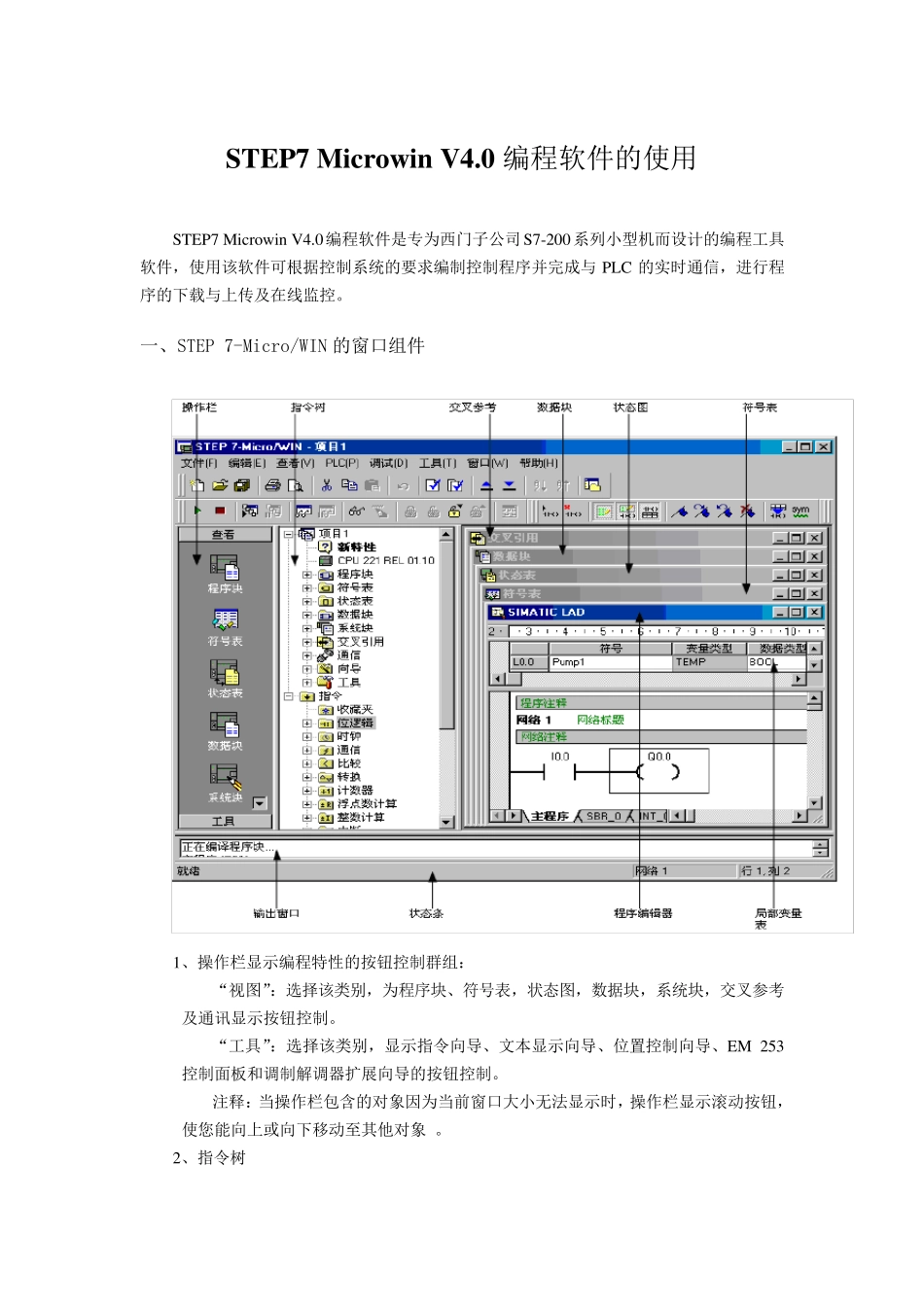Click the Toggle Bookmark flag icon
The height and width of the screenshot is (1307, 924).
tap(680, 511)
